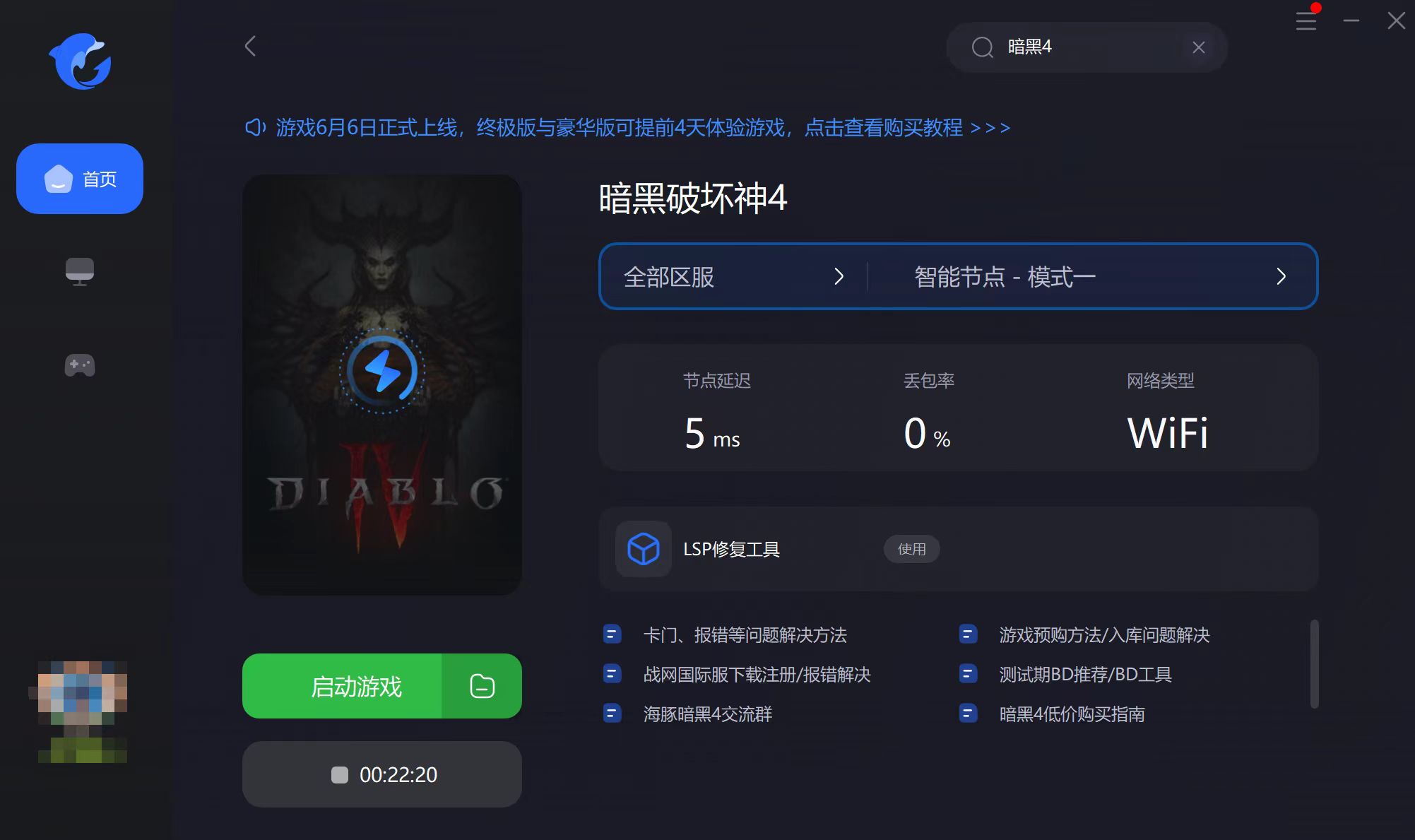Click the dolphin logo icon

81,61
